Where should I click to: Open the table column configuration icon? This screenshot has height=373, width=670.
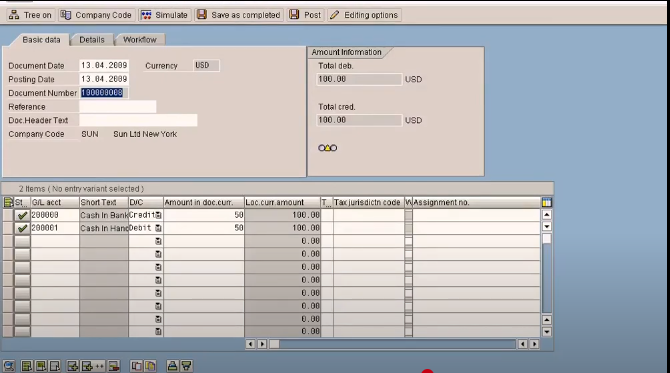(x=547, y=202)
